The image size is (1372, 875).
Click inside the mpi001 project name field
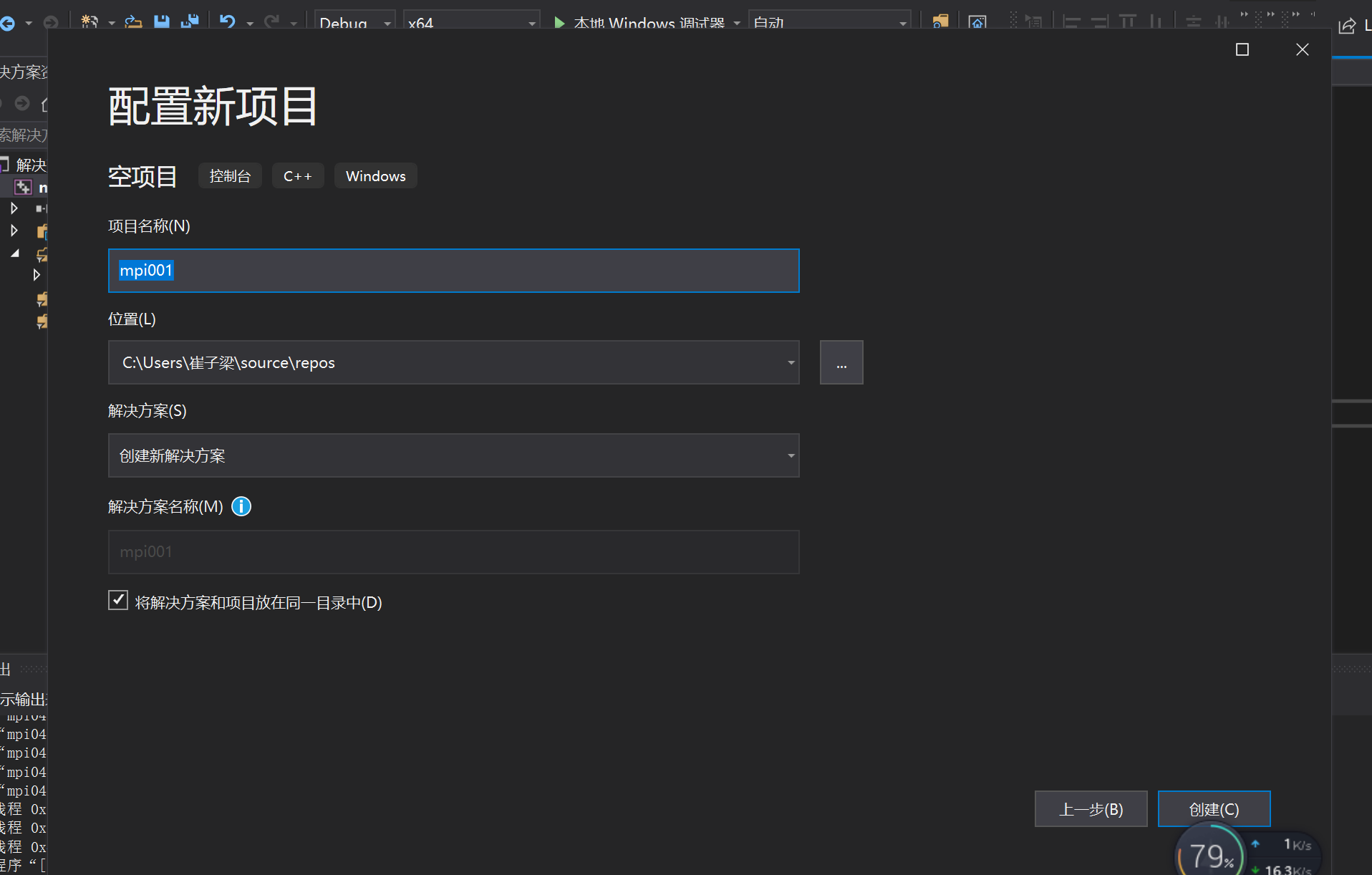[453, 271]
